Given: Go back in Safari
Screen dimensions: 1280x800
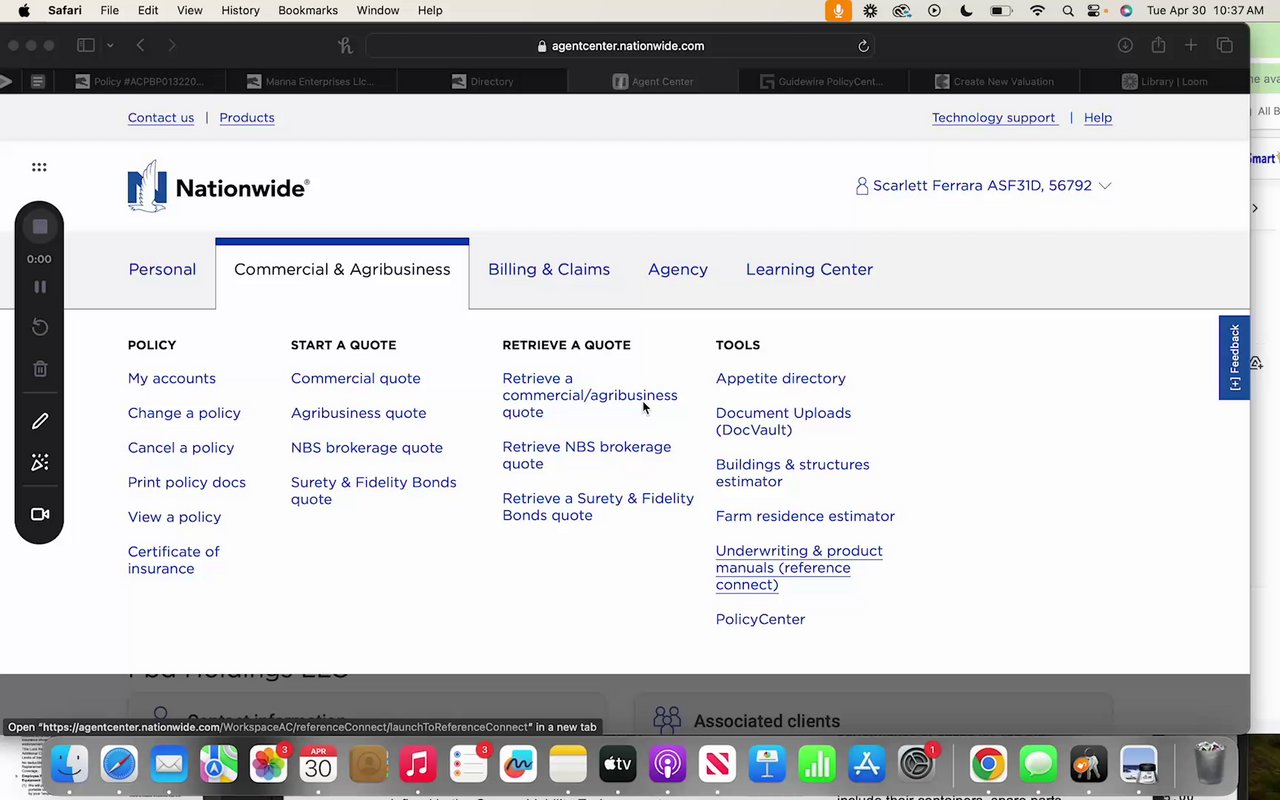Looking at the screenshot, I should point(140,46).
